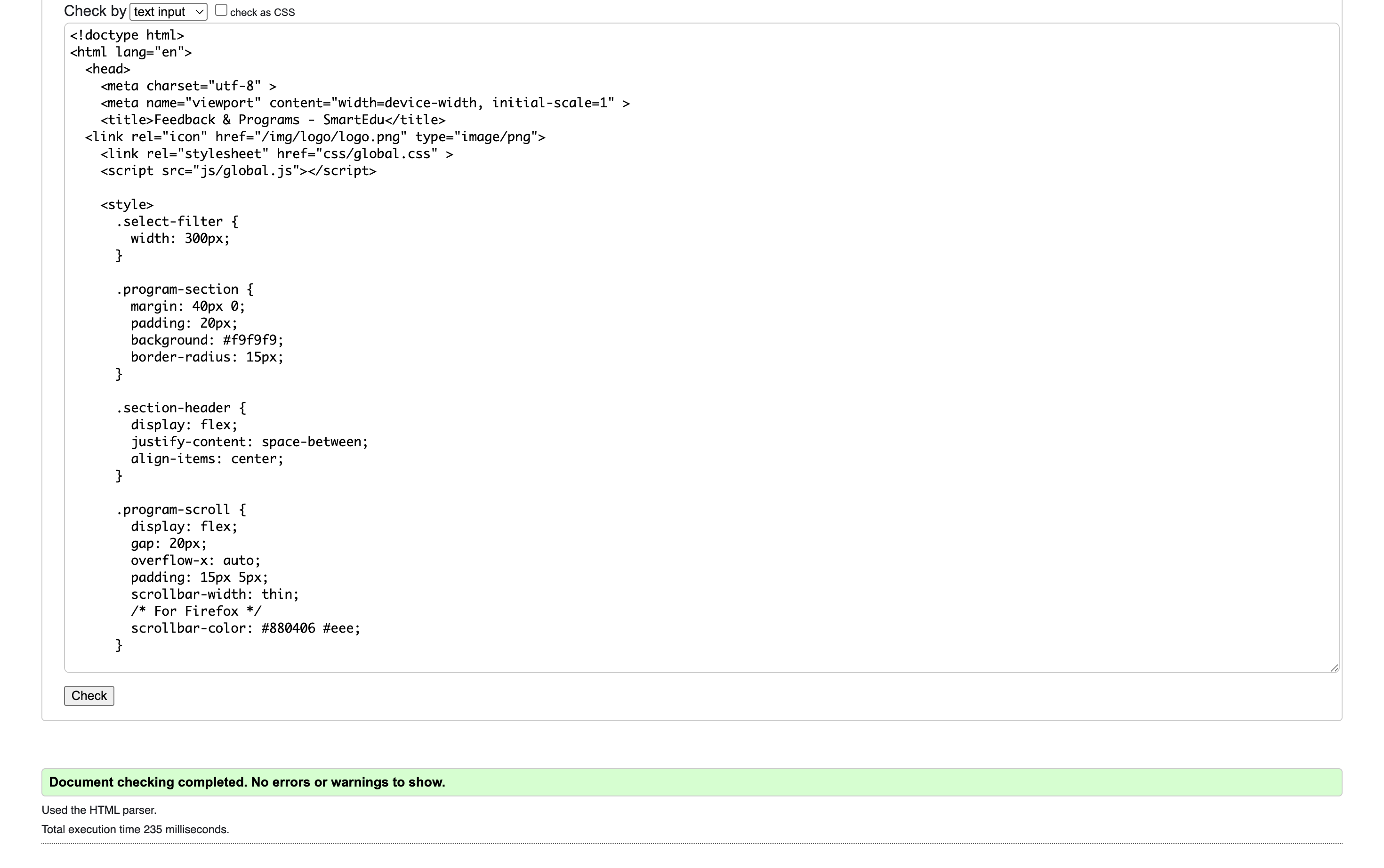Click the viewport meta tag line
Viewport: 1384px width, 868px height.
364,104
